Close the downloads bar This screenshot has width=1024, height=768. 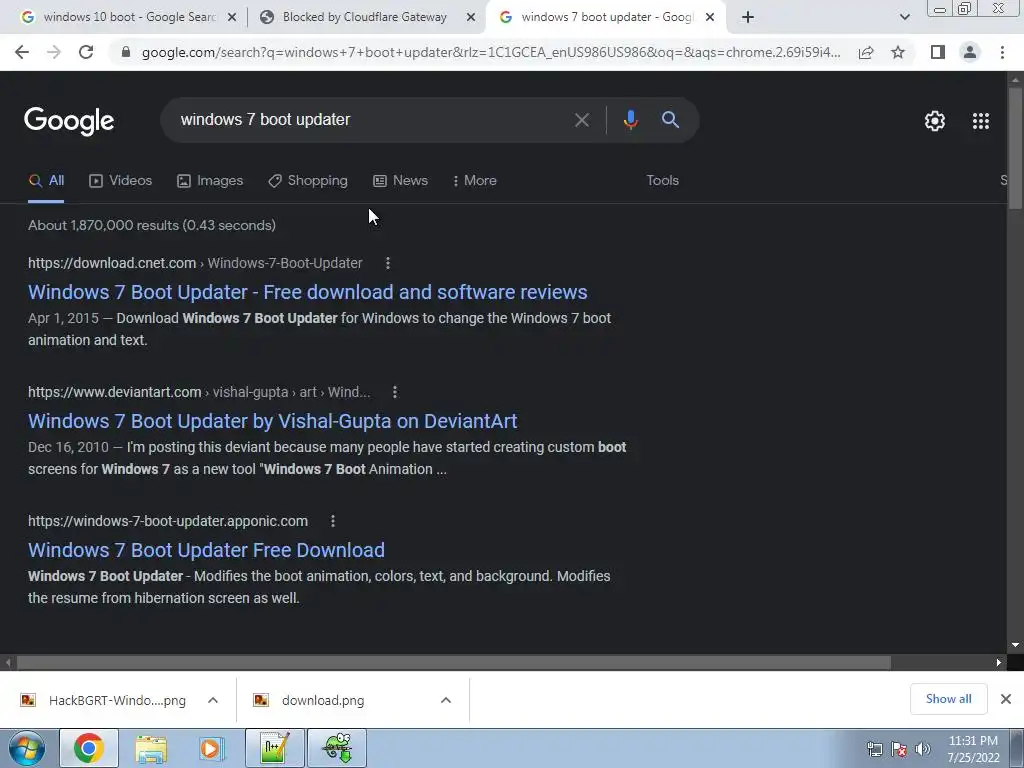tap(1006, 699)
